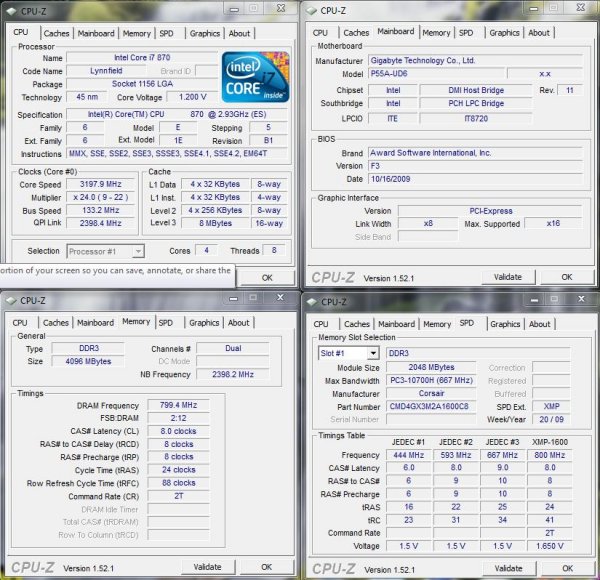Click Validate in the Memory window
600x580 pixels.
[207, 567]
